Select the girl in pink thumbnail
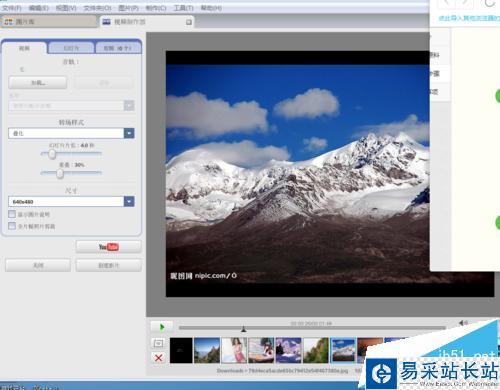 coord(234,350)
